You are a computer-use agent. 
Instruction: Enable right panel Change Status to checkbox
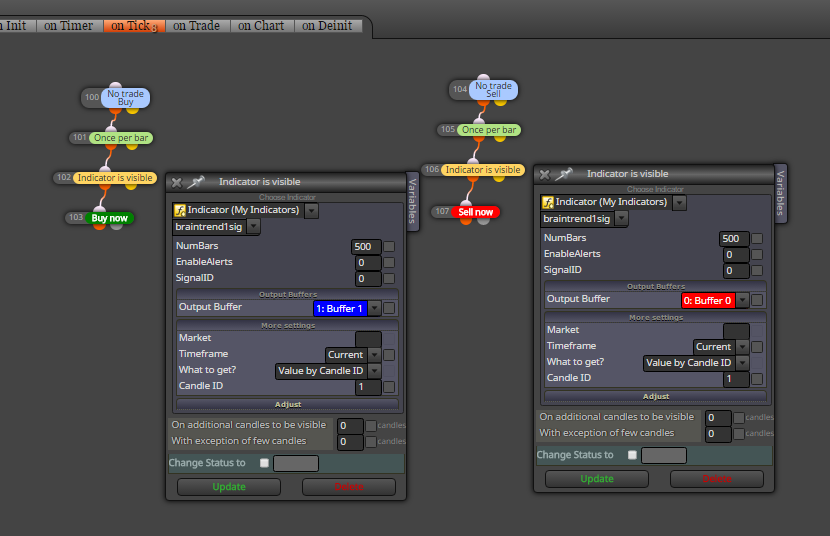tap(632, 455)
